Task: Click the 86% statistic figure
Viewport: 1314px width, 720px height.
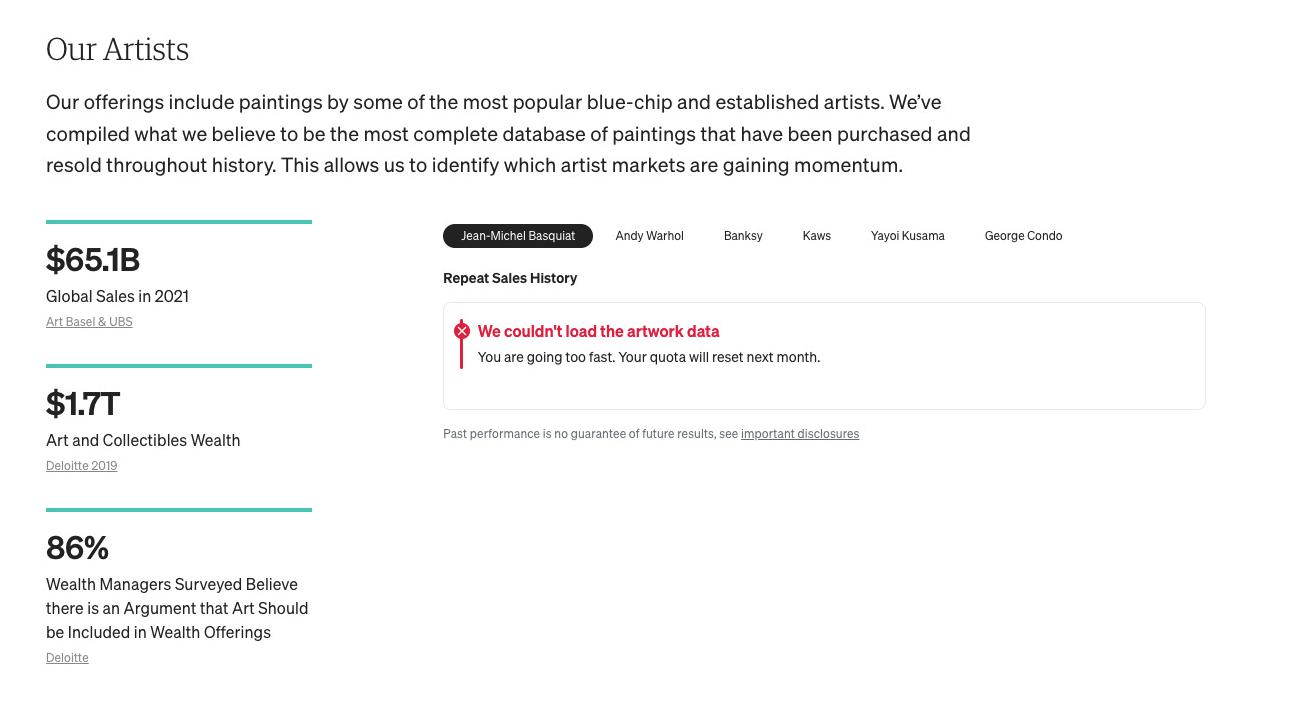Action: click(x=77, y=548)
